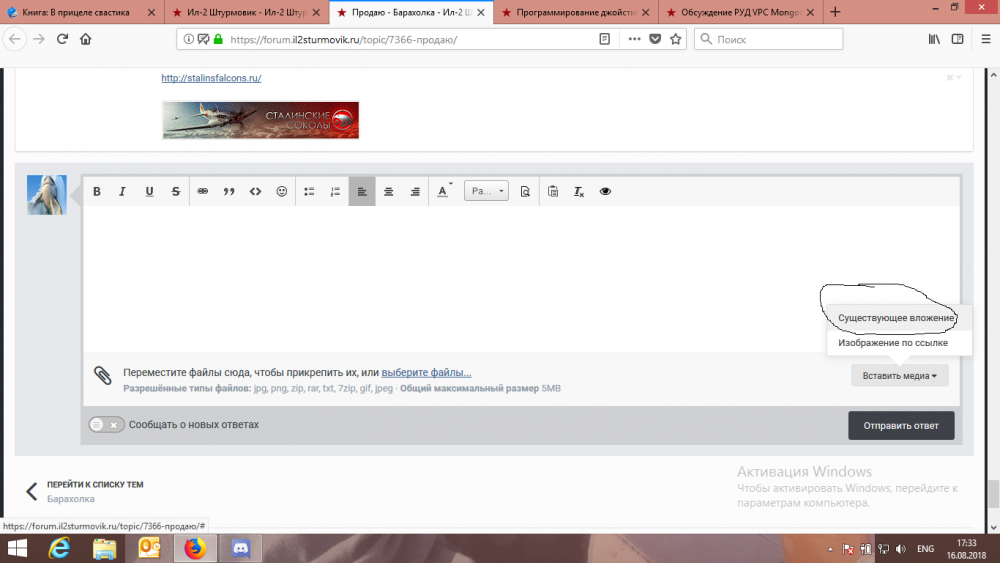1000x563 pixels.
Task: Switch to the 'Обсуждение РУД VPC' tab
Action: point(740,12)
